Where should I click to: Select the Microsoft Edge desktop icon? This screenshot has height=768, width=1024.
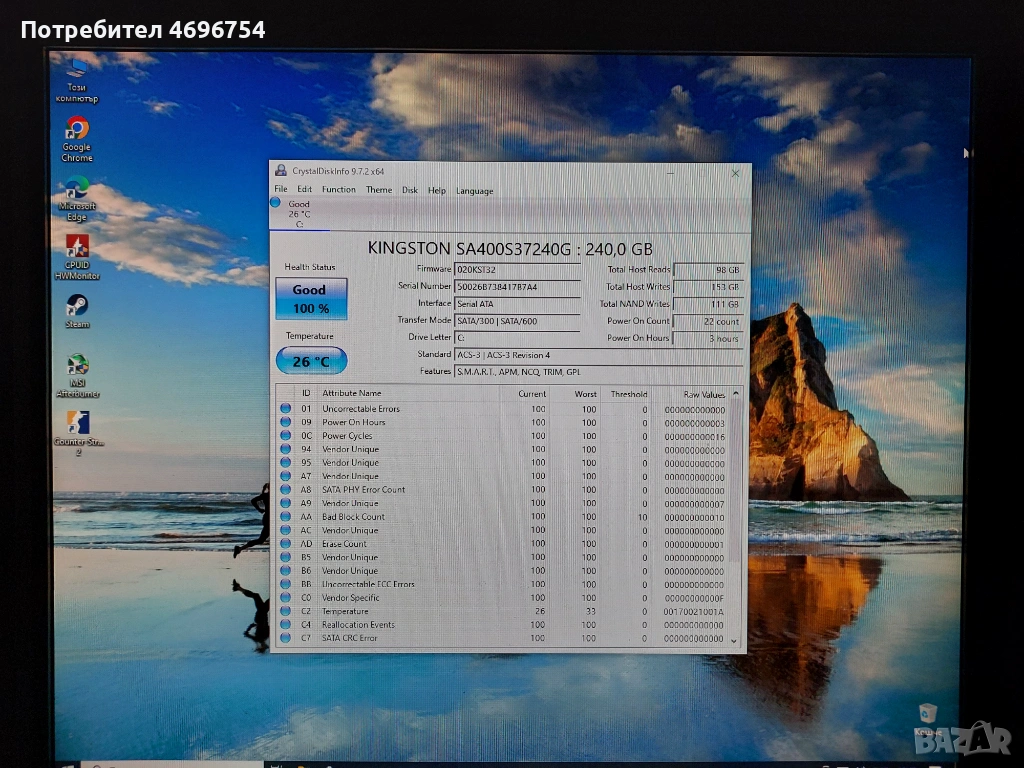(77, 188)
